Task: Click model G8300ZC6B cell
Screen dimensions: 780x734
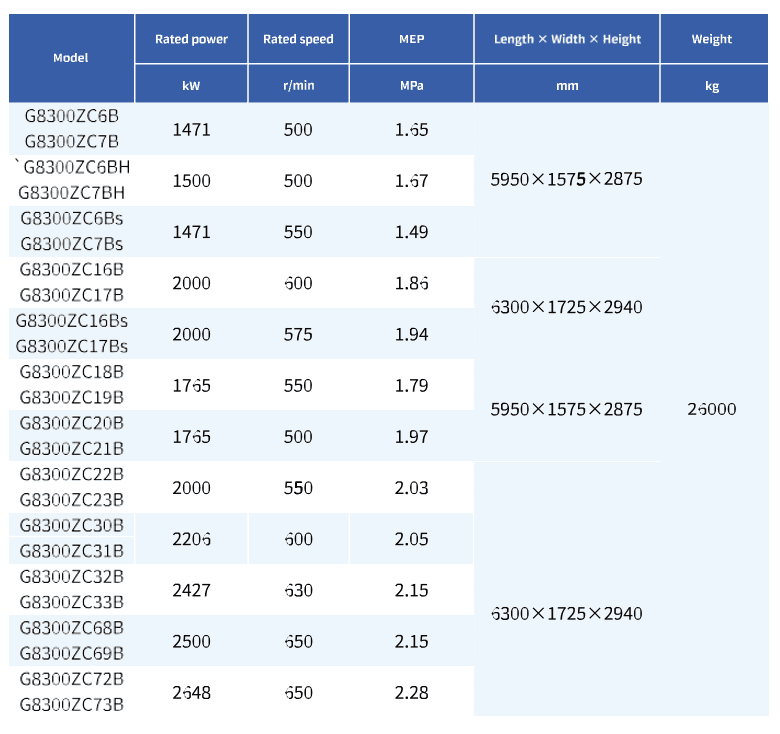Action: (72, 116)
